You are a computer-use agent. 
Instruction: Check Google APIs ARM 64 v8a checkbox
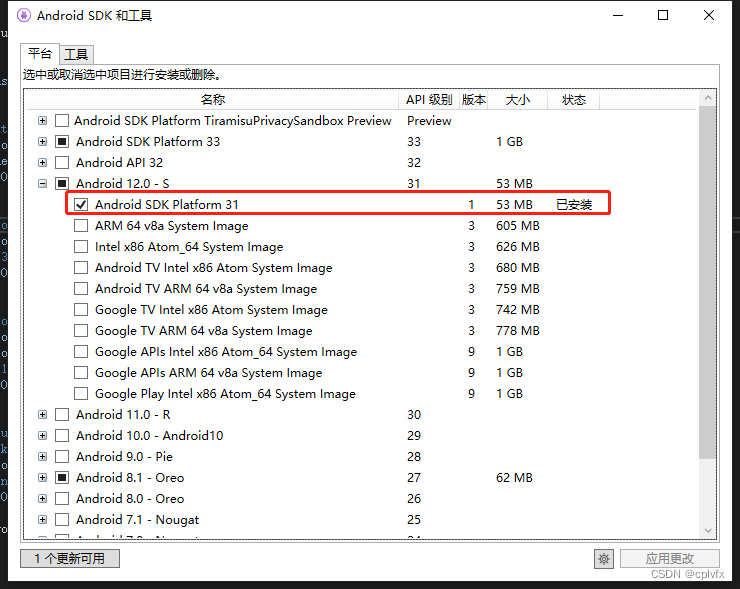[81, 373]
